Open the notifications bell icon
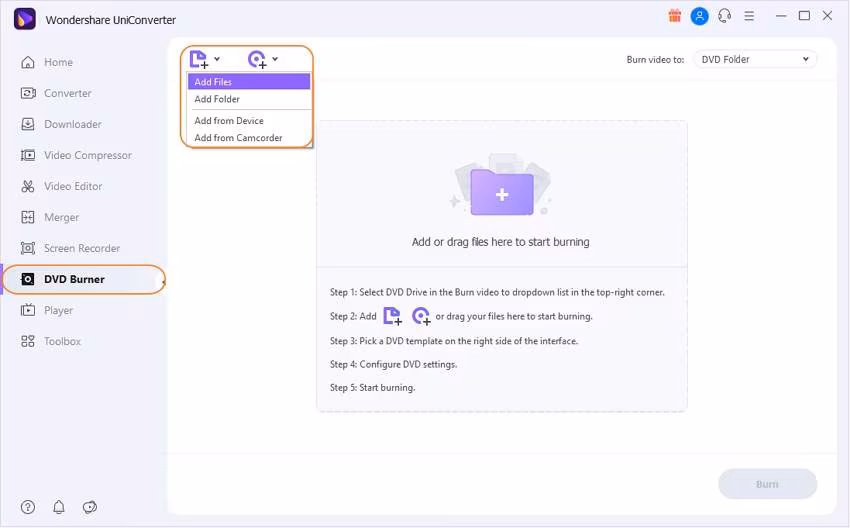The image size is (850, 528). [x=59, y=507]
